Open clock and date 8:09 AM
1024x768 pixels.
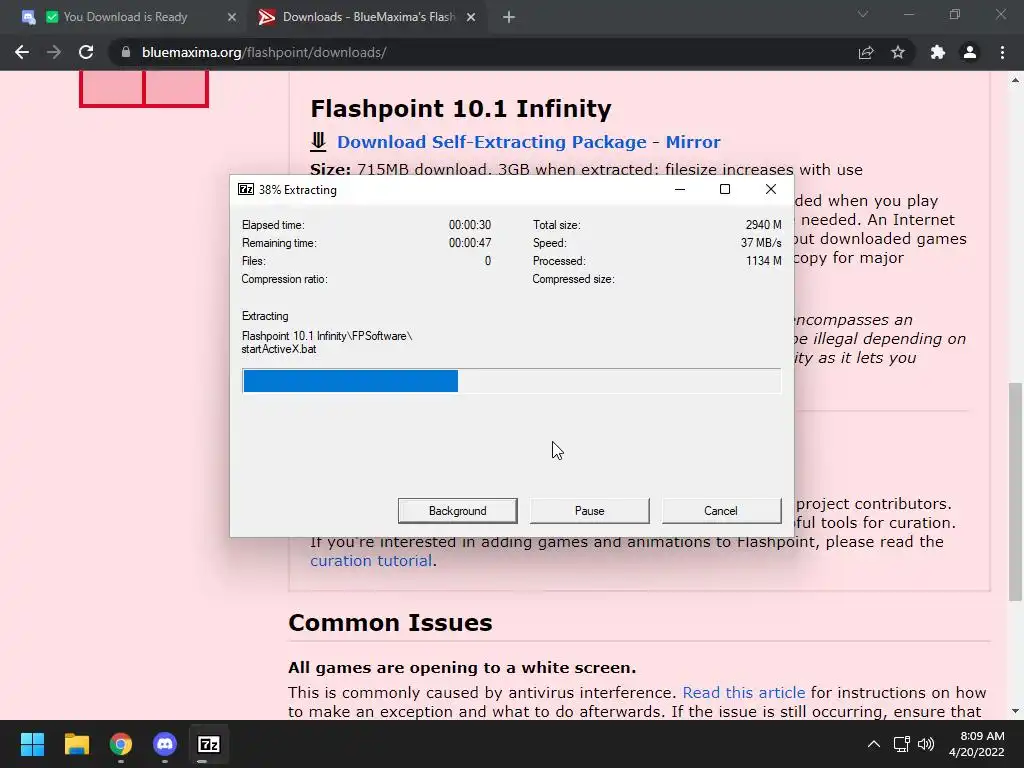pyautogui.click(x=976, y=744)
